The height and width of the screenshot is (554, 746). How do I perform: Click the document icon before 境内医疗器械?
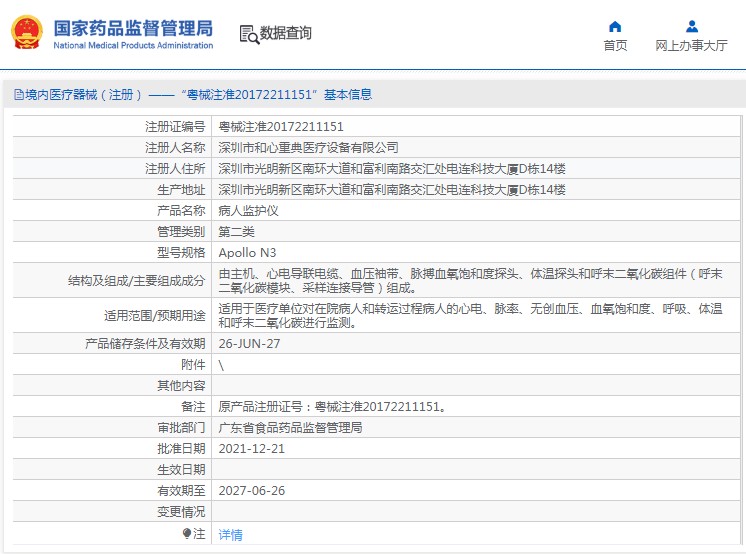point(19,95)
